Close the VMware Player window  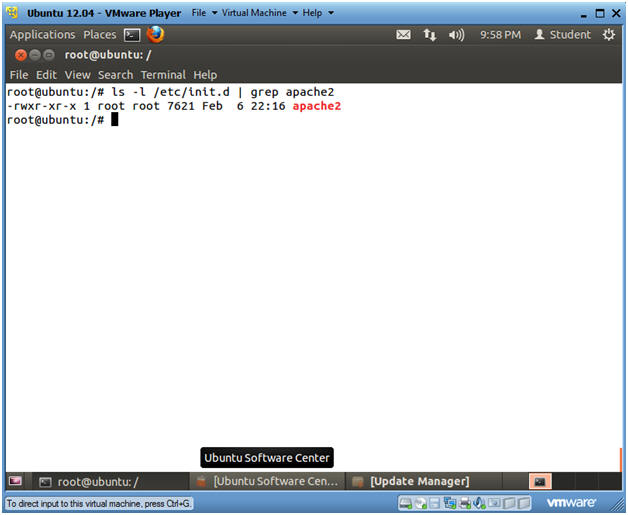tap(616, 13)
